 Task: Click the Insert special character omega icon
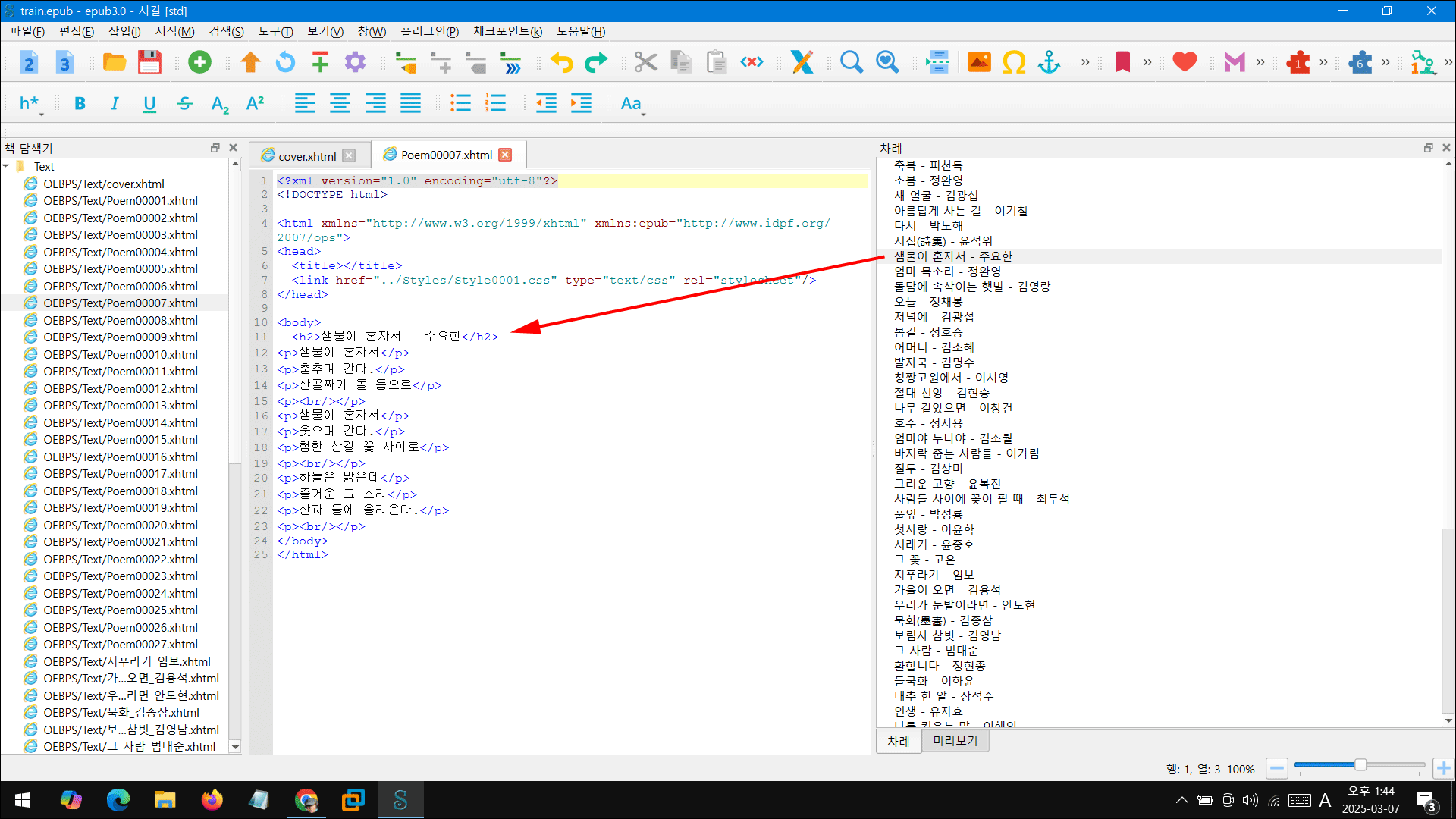coord(1014,62)
